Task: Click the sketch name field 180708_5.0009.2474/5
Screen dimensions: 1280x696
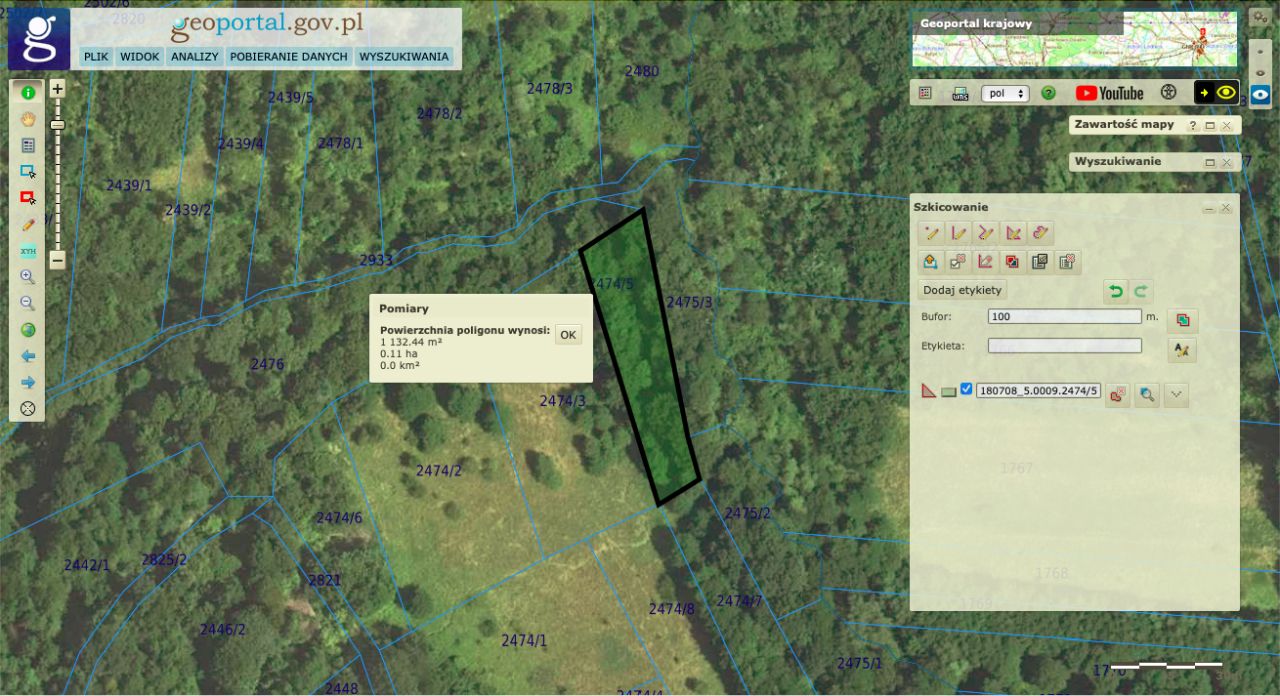Action: coord(1038,391)
